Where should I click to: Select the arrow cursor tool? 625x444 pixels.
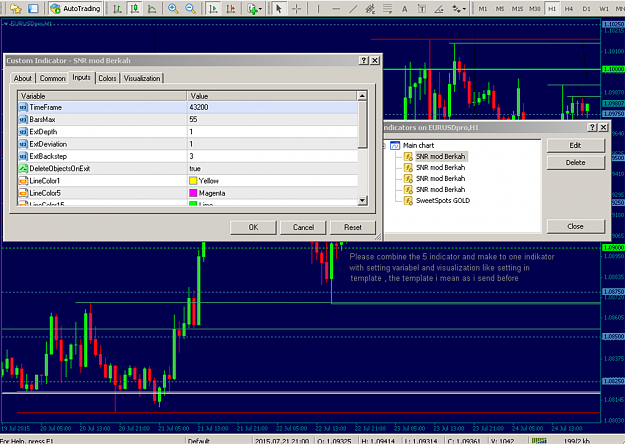279,8
